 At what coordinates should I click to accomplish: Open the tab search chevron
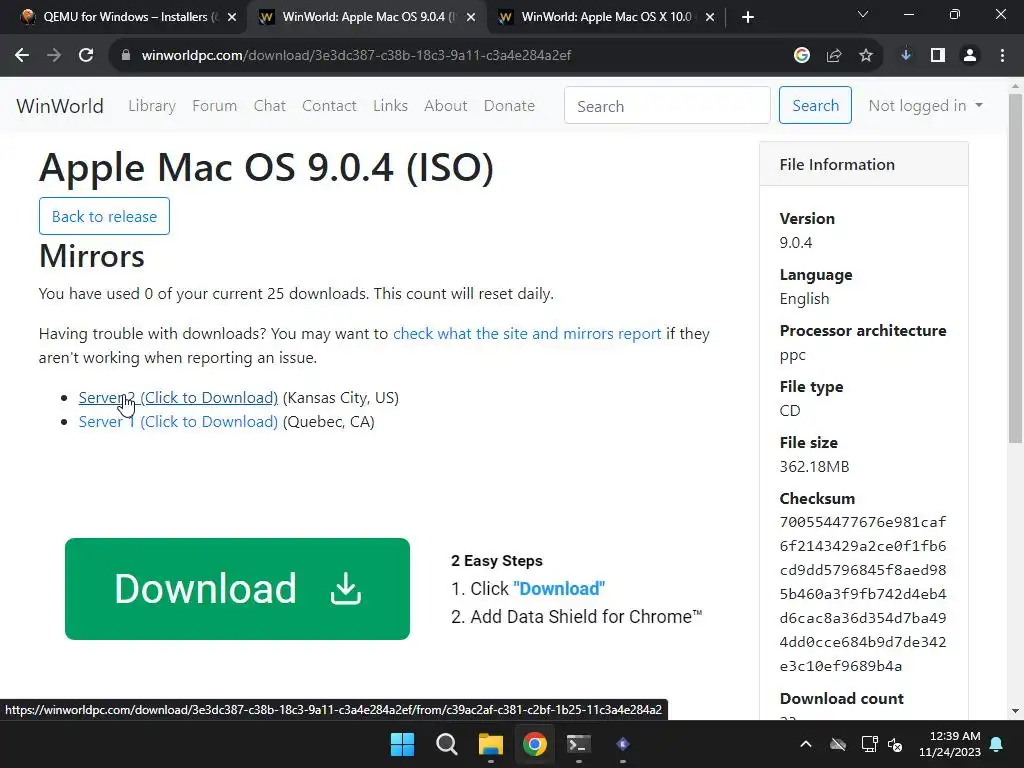pos(863,14)
